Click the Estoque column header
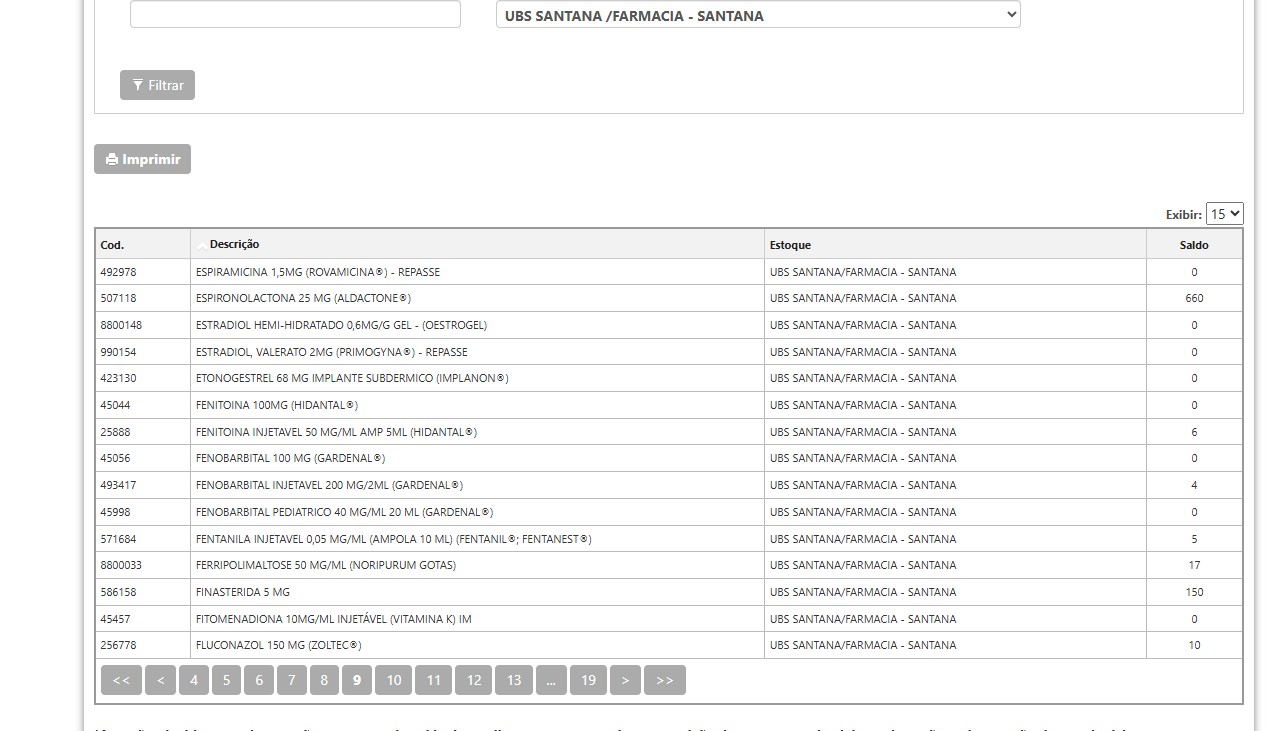 click(790, 245)
